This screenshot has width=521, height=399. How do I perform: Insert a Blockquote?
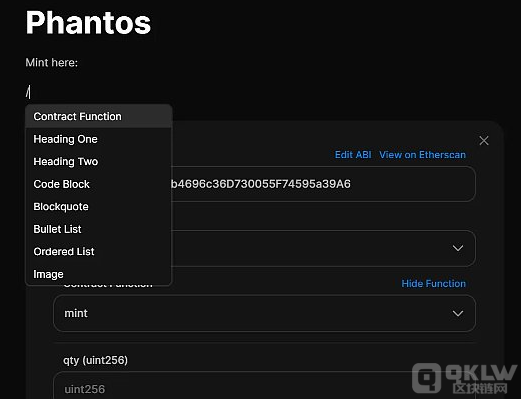(x=99, y=207)
